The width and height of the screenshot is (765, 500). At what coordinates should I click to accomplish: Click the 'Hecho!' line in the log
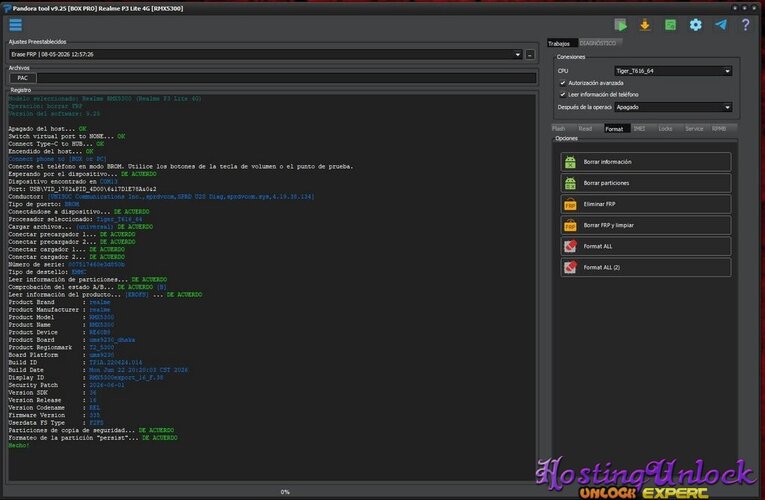19,445
